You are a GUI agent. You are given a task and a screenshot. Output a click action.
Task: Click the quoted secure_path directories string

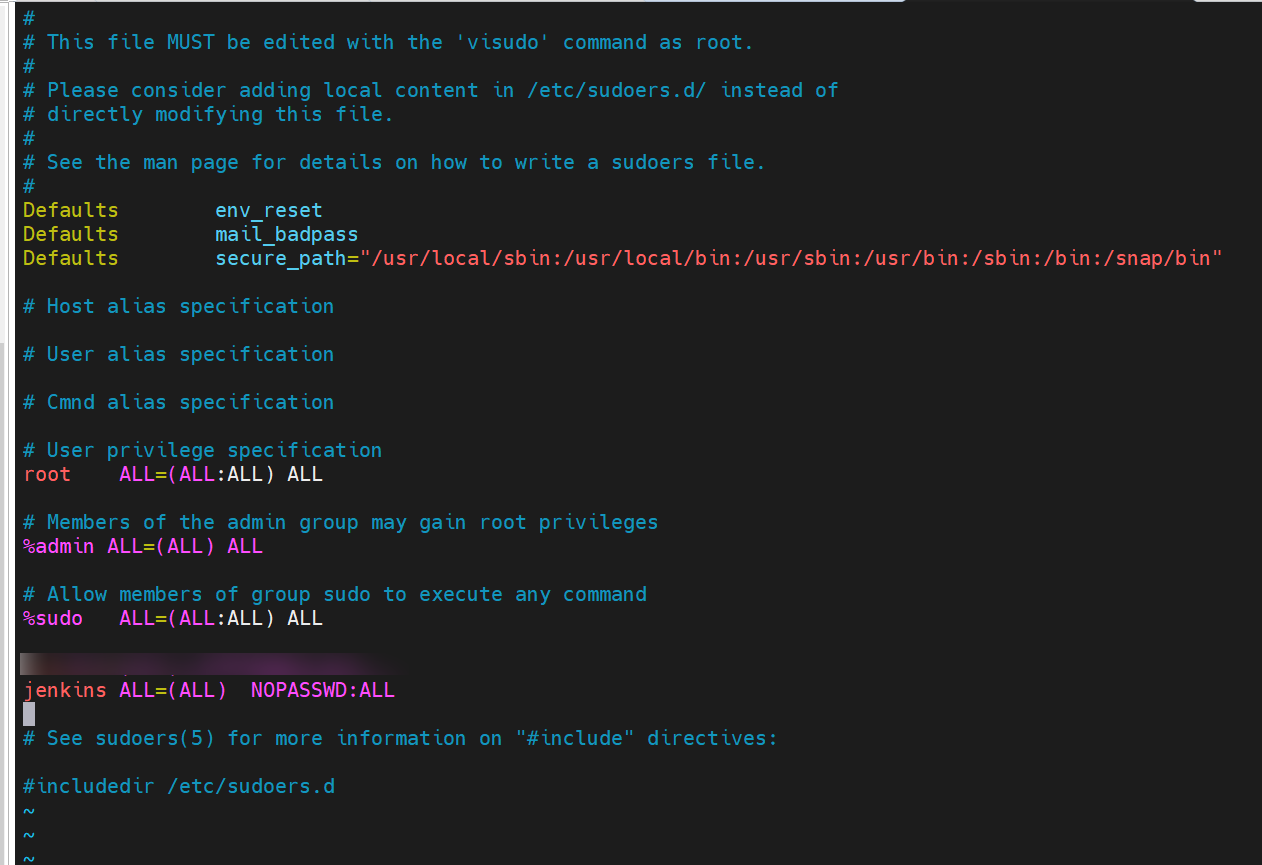pyautogui.click(x=791, y=258)
